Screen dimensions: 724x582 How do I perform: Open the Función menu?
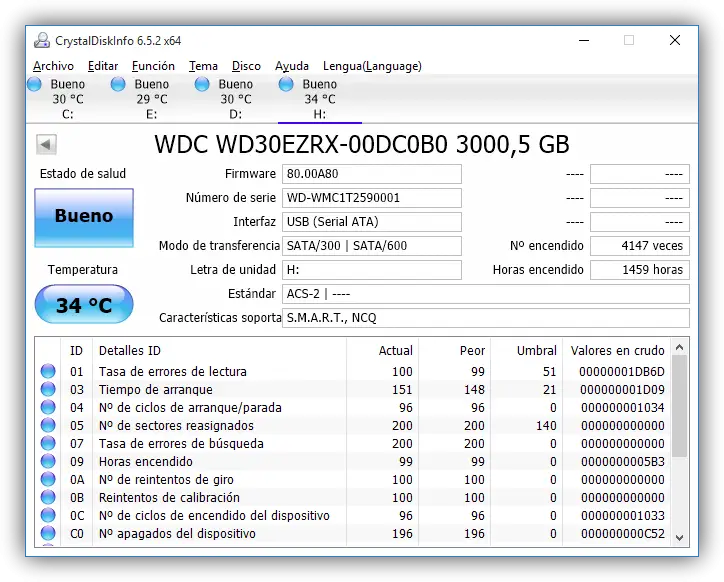pyautogui.click(x=153, y=66)
